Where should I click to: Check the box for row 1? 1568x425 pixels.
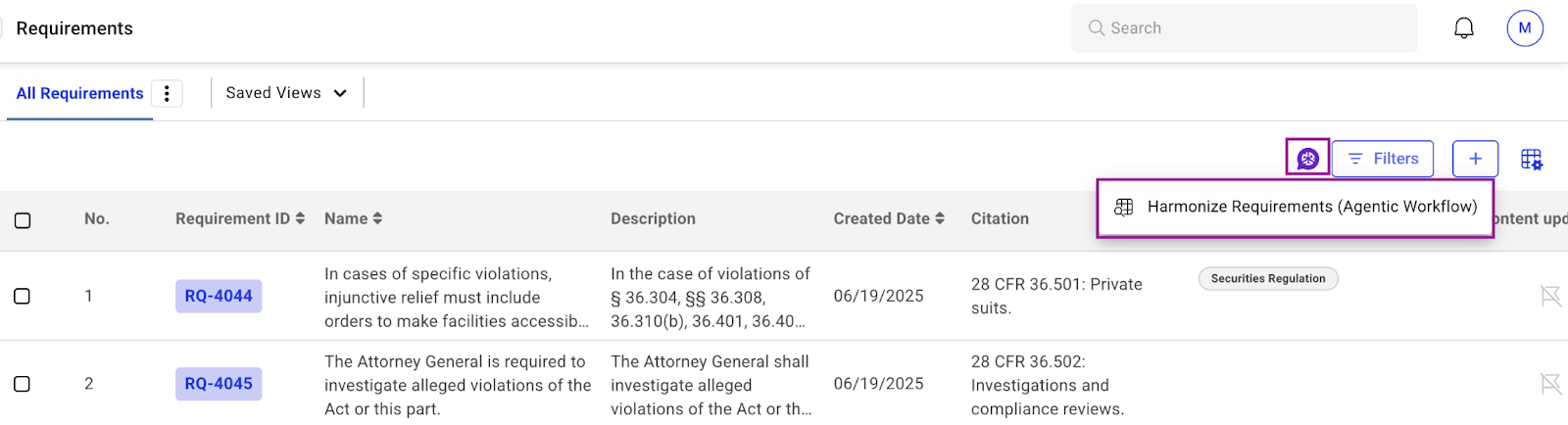[23, 296]
